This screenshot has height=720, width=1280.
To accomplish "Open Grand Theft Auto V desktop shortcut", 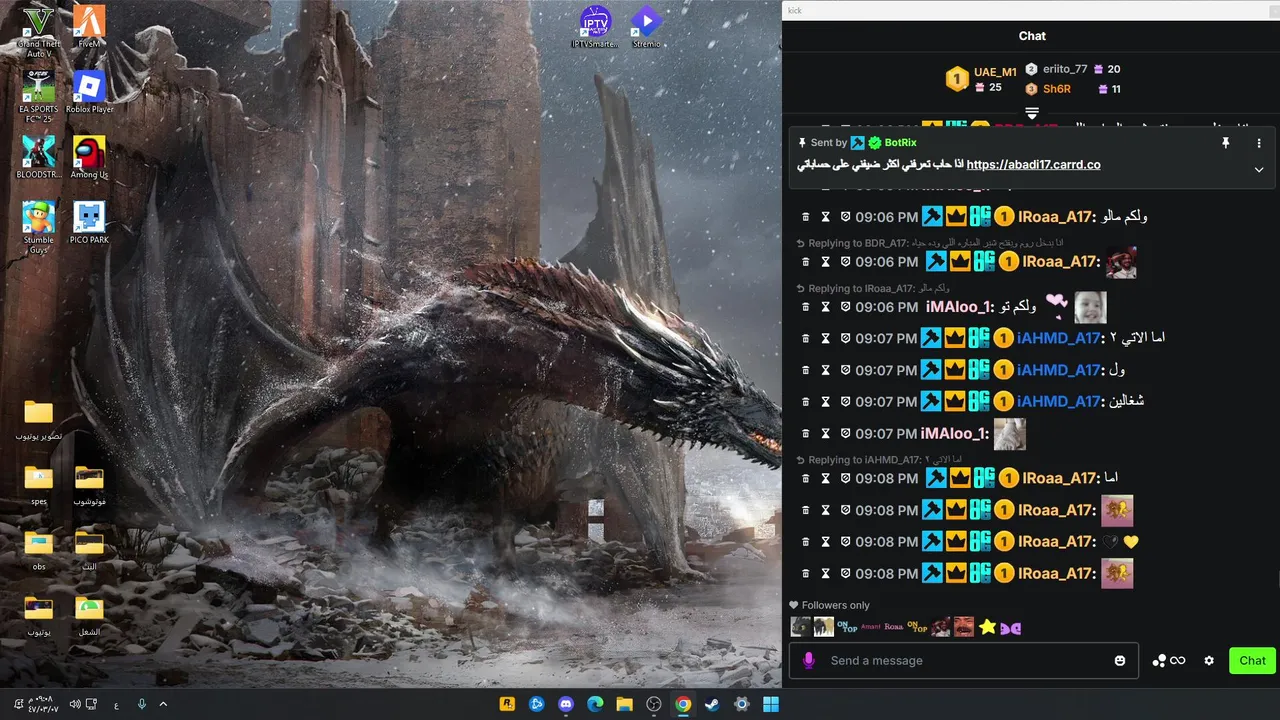I will (39, 31).
